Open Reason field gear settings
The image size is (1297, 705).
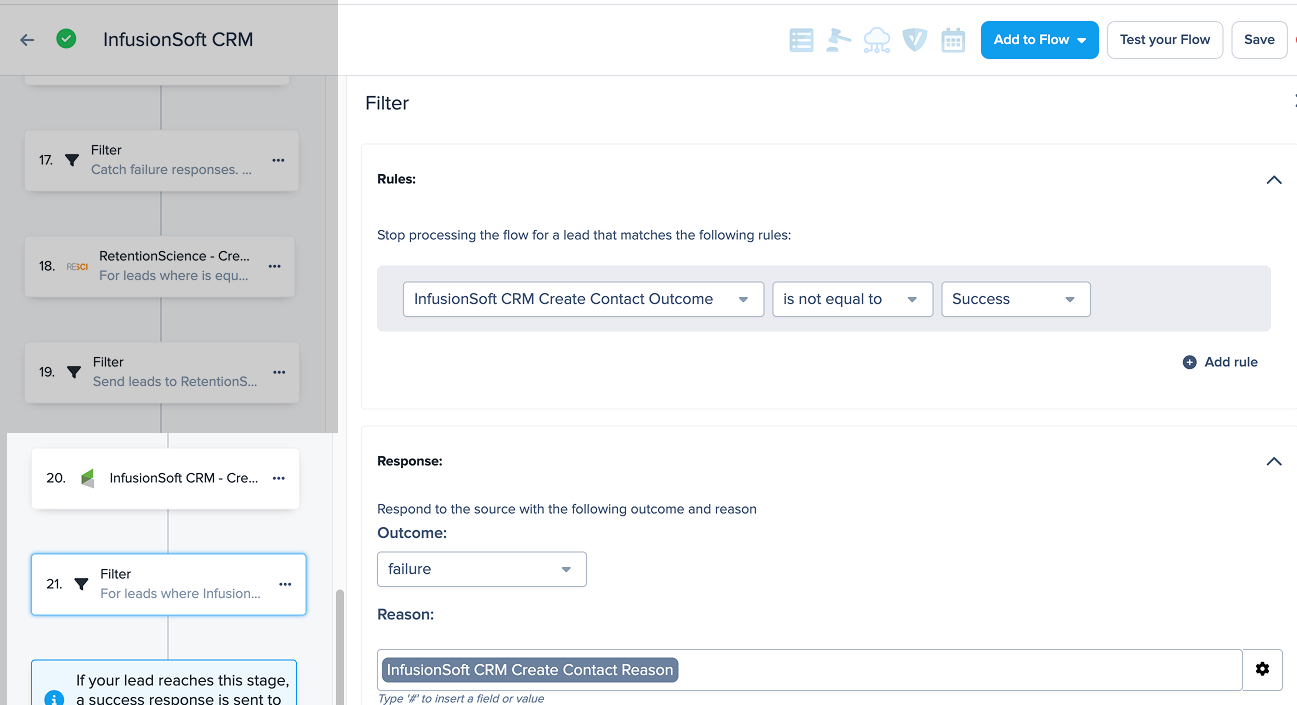(x=1262, y=670)
